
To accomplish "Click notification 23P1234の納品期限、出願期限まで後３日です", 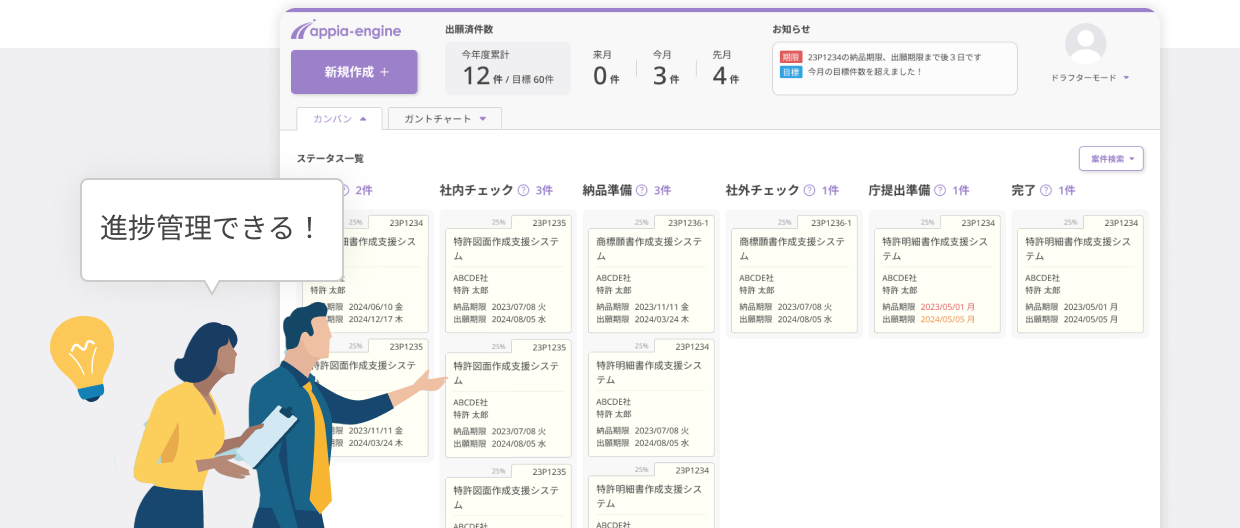I will 894,57.
